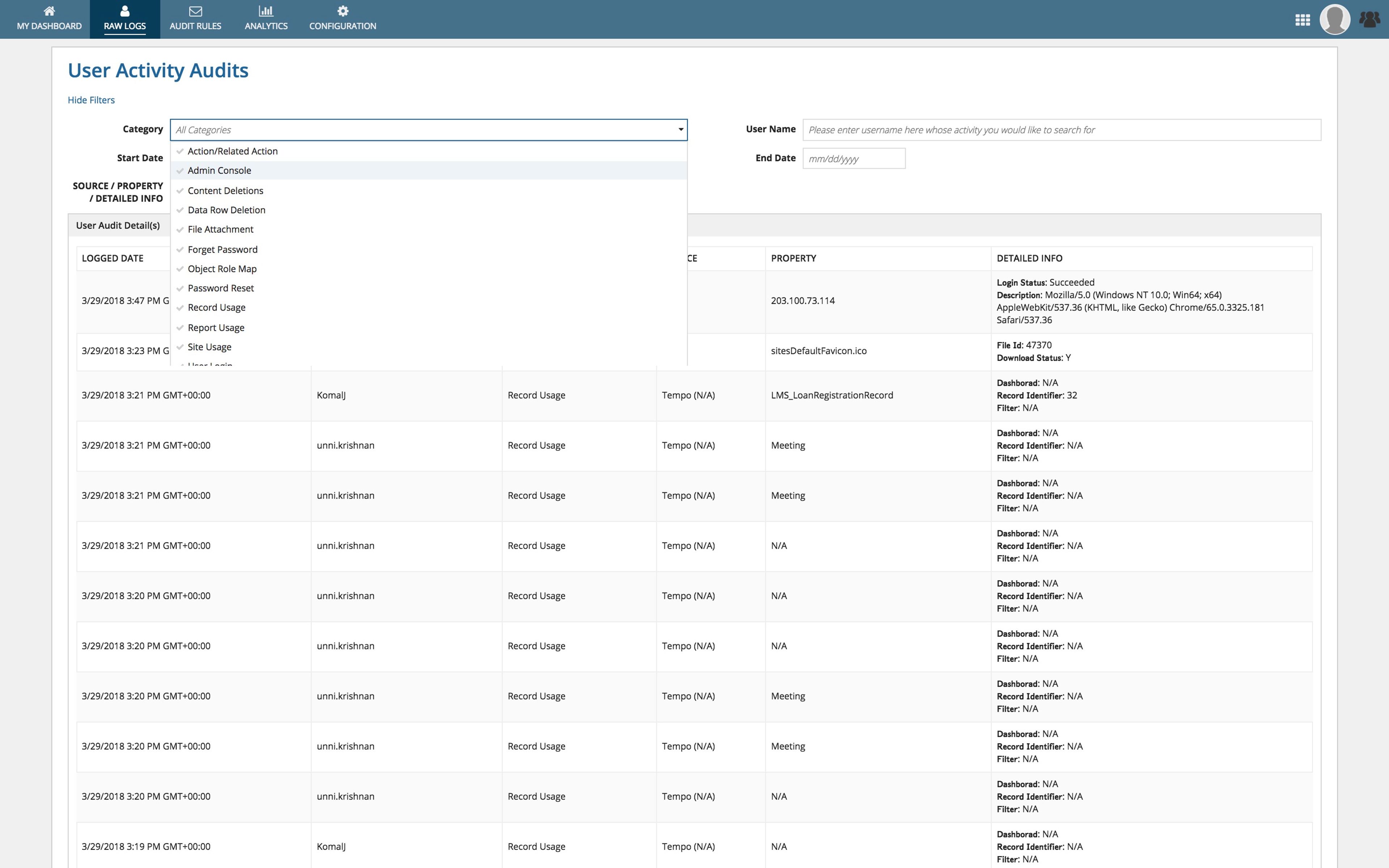The height and width of the screenshot is (868, 1389).
Task: Open the app grid launcher icon
Action: [x=1302, y=20]
